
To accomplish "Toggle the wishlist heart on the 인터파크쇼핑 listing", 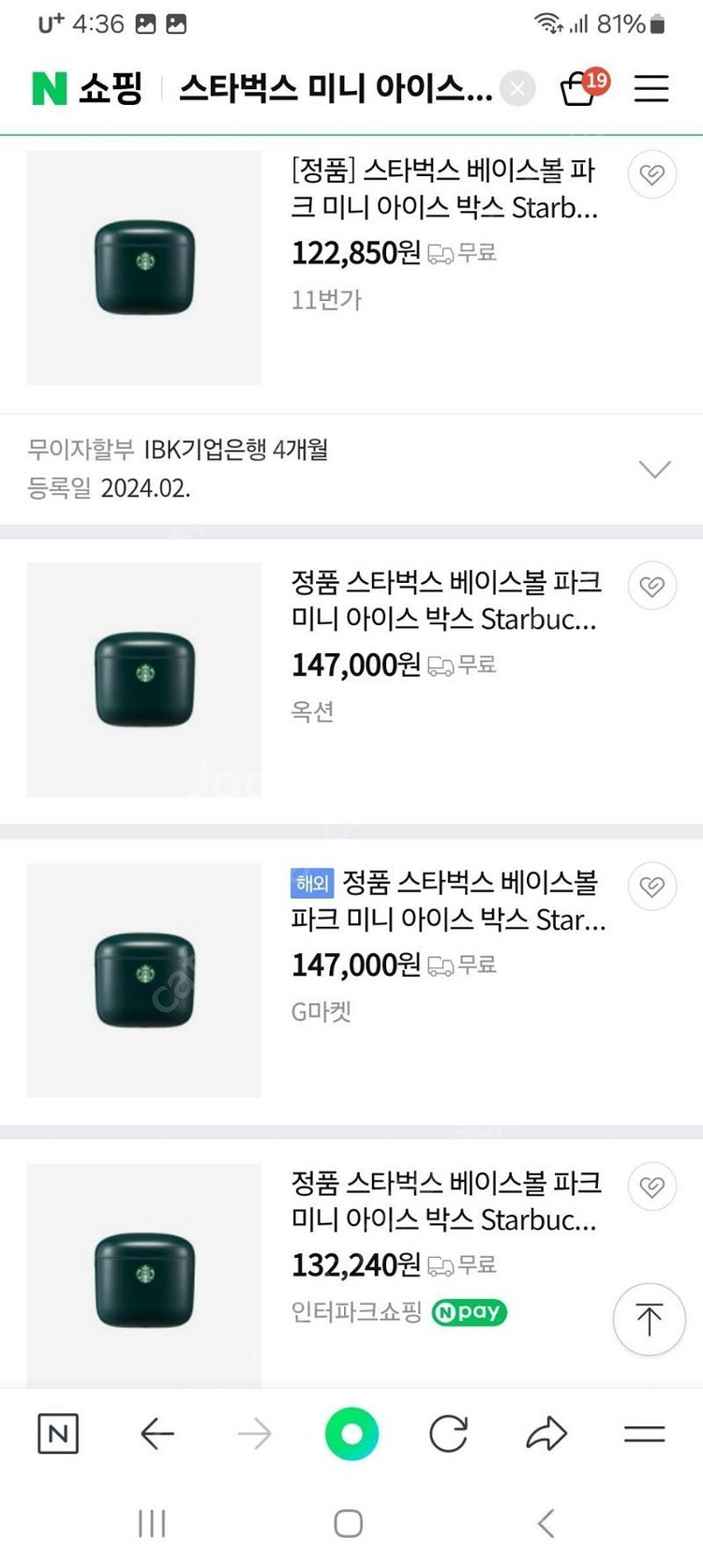I will (x=652, y=1187).
